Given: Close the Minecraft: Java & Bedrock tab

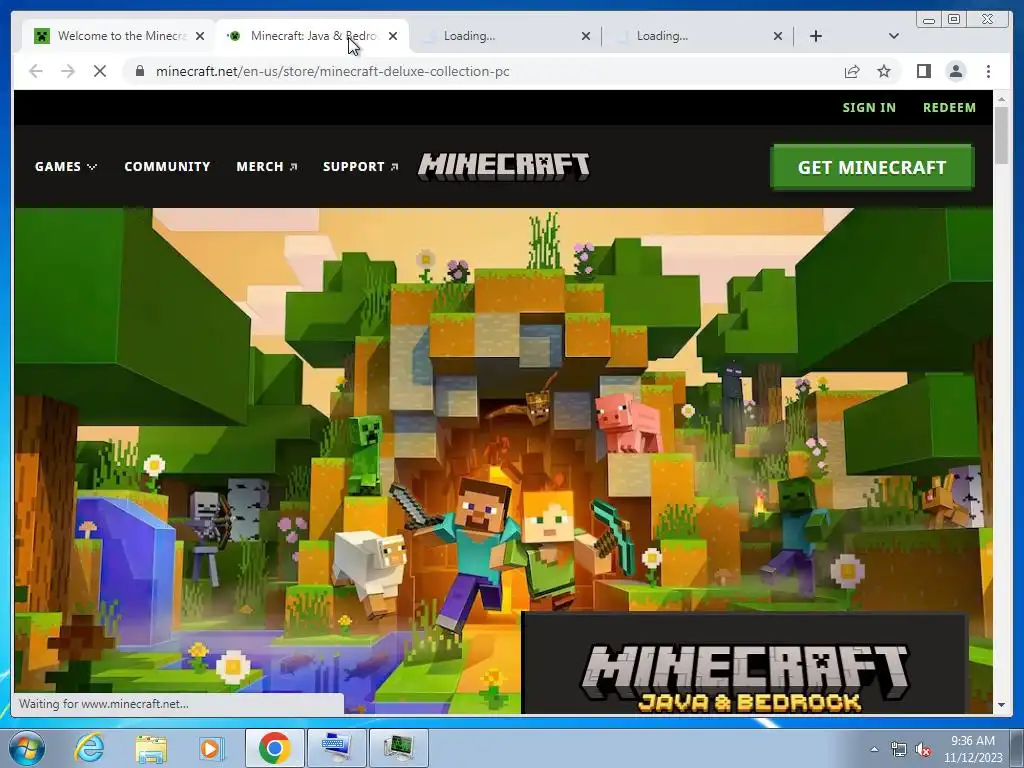Looking at the screenshot, I should coord(392,36).
